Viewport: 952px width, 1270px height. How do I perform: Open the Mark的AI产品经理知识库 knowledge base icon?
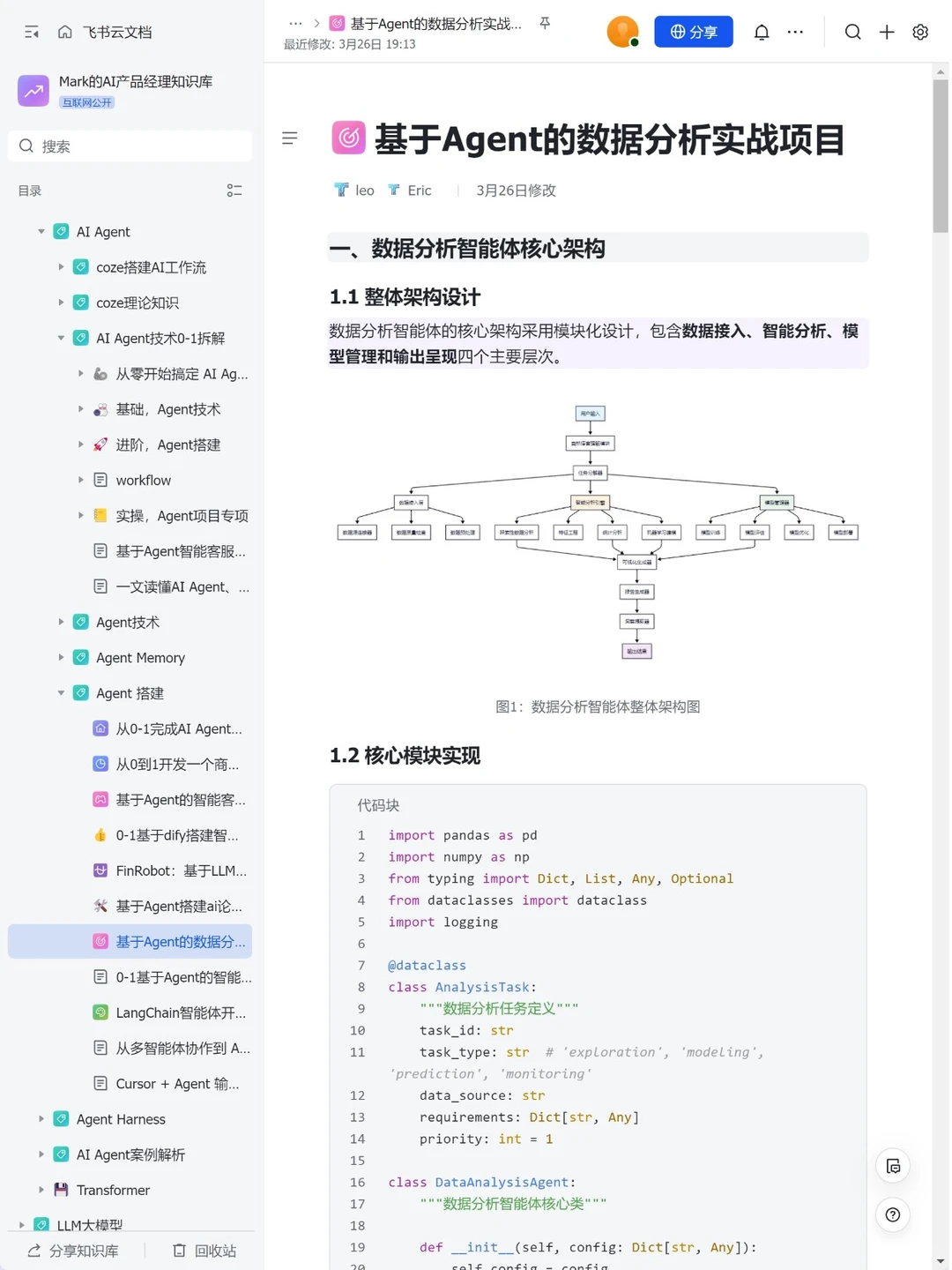33,90
